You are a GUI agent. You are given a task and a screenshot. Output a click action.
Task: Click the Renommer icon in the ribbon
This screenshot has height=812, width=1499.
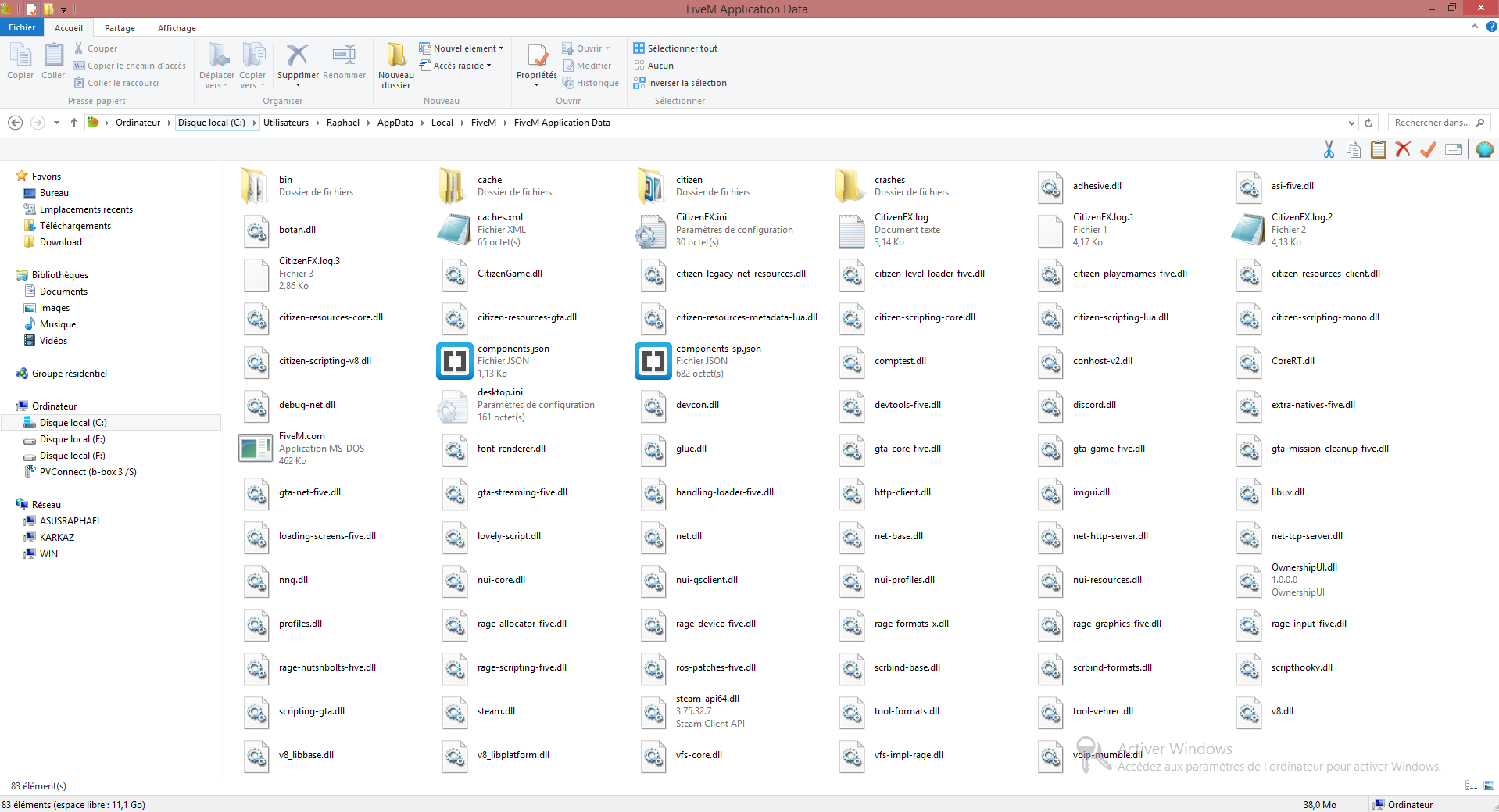[344, 56]
